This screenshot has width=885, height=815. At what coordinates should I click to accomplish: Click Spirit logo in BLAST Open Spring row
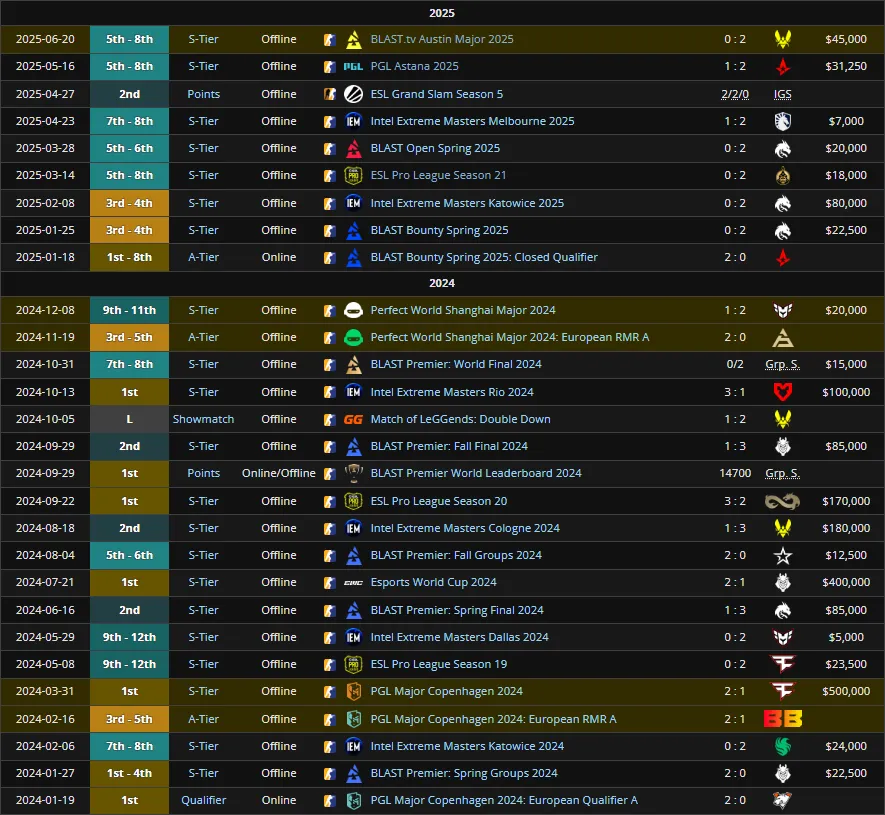(x=782, y=148)
